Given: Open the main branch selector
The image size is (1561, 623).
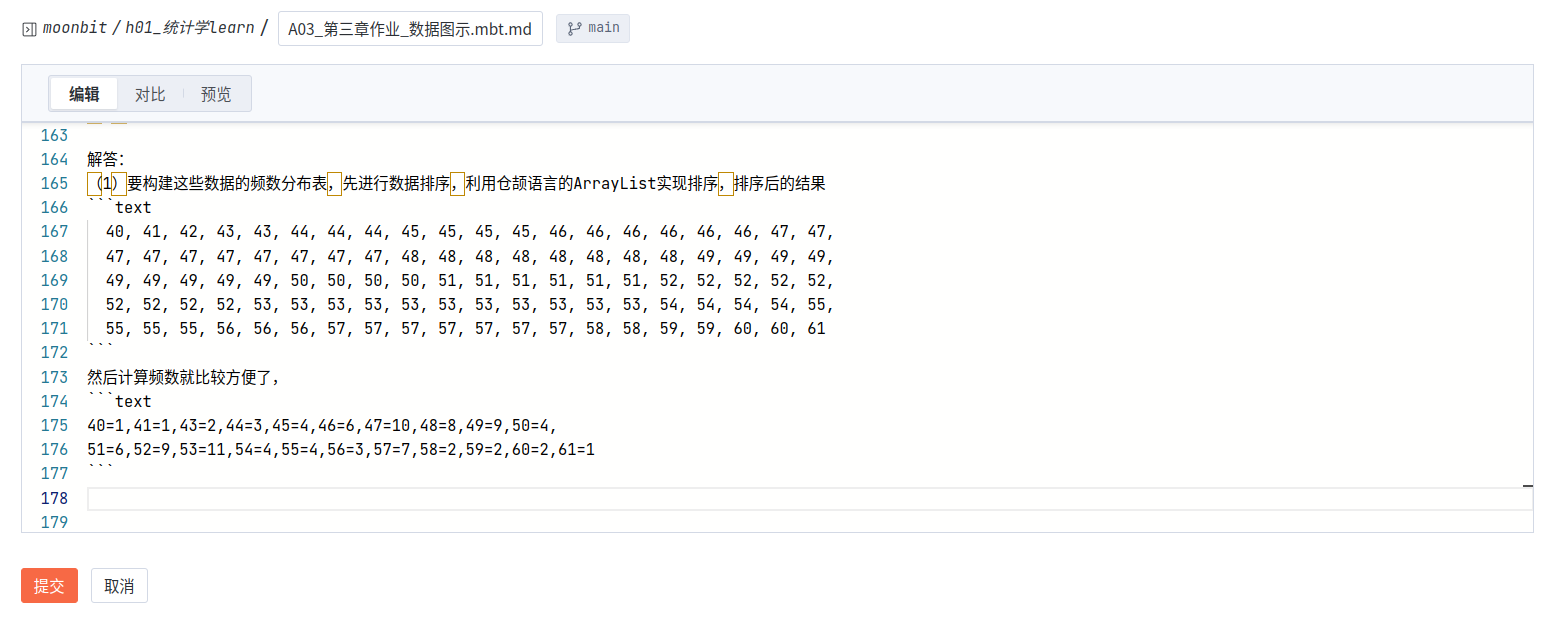Looking at the screenshot, I should 592,28.
